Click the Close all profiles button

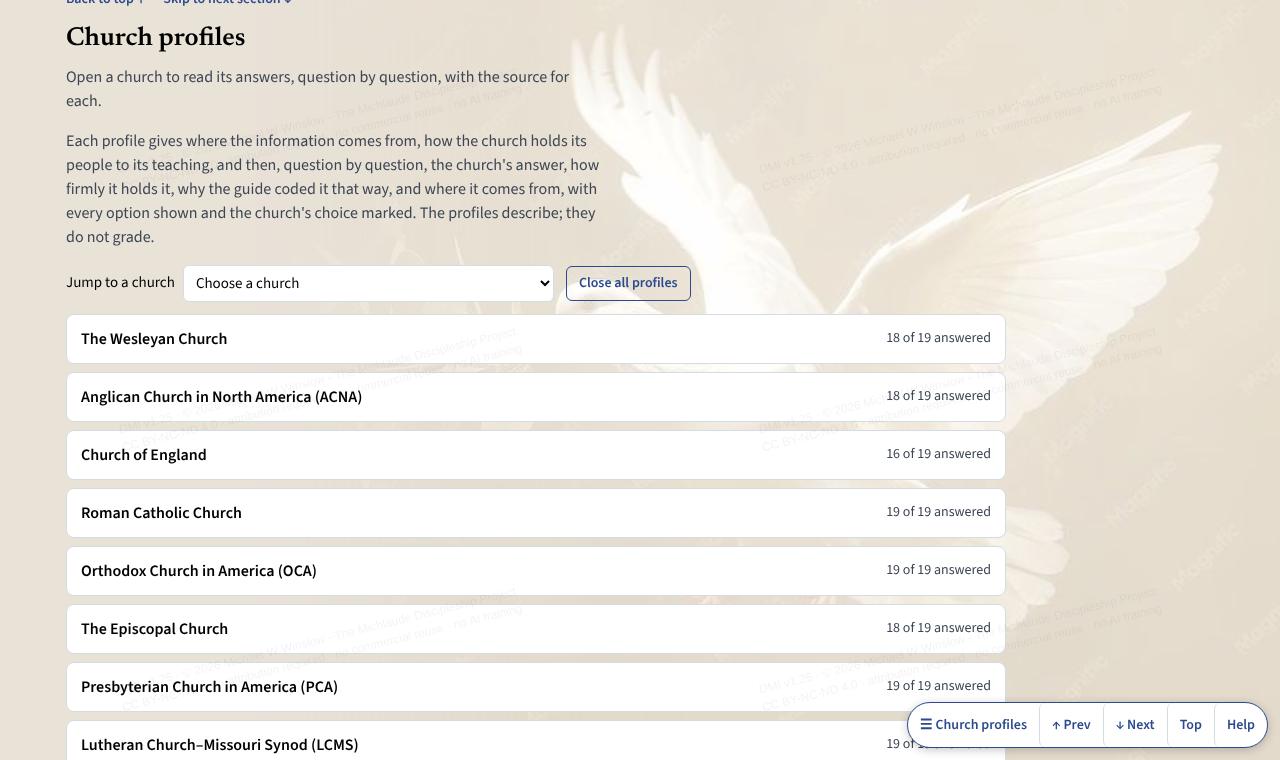[x=628, y=283]
